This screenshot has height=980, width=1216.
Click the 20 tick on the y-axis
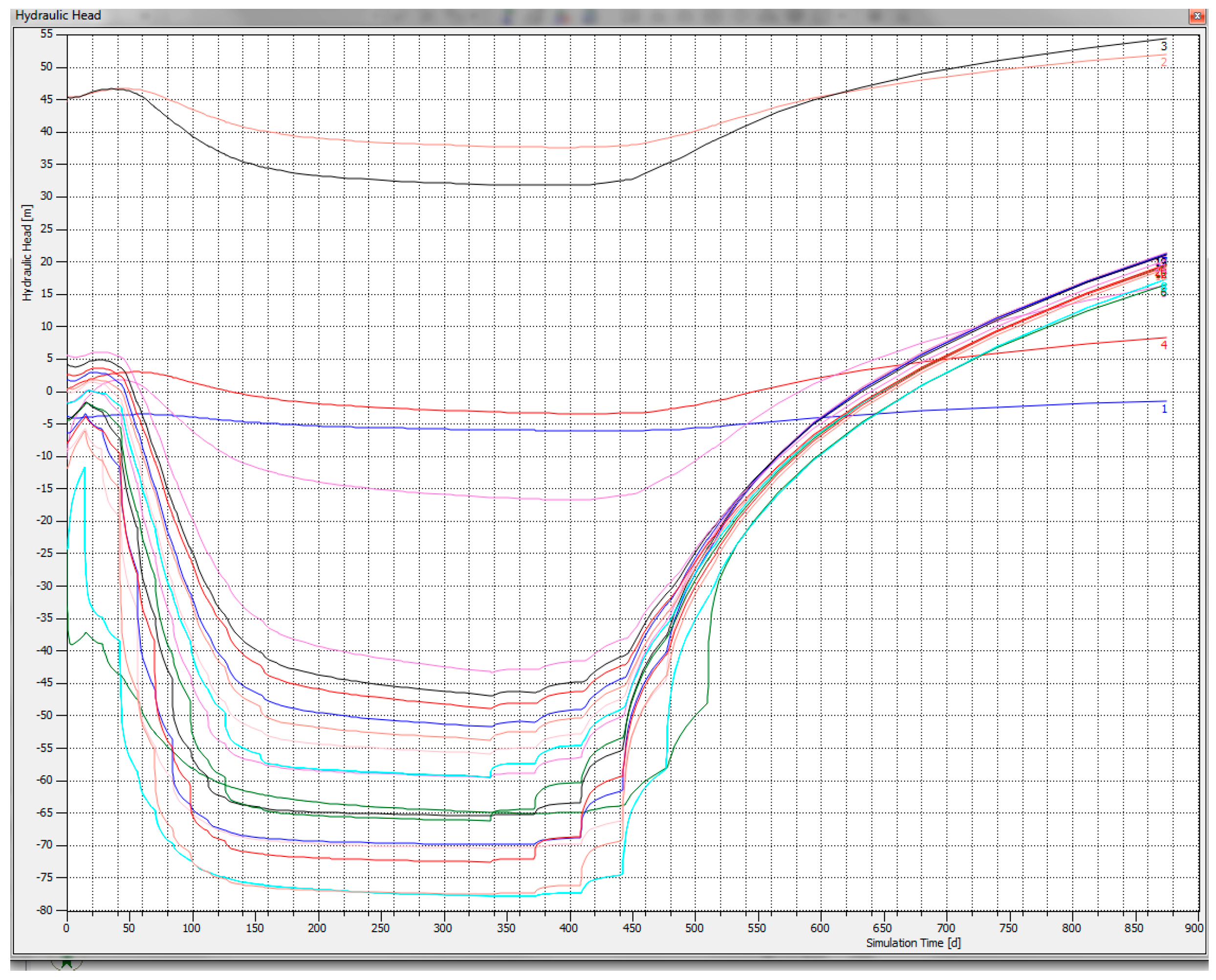[46, 261]
